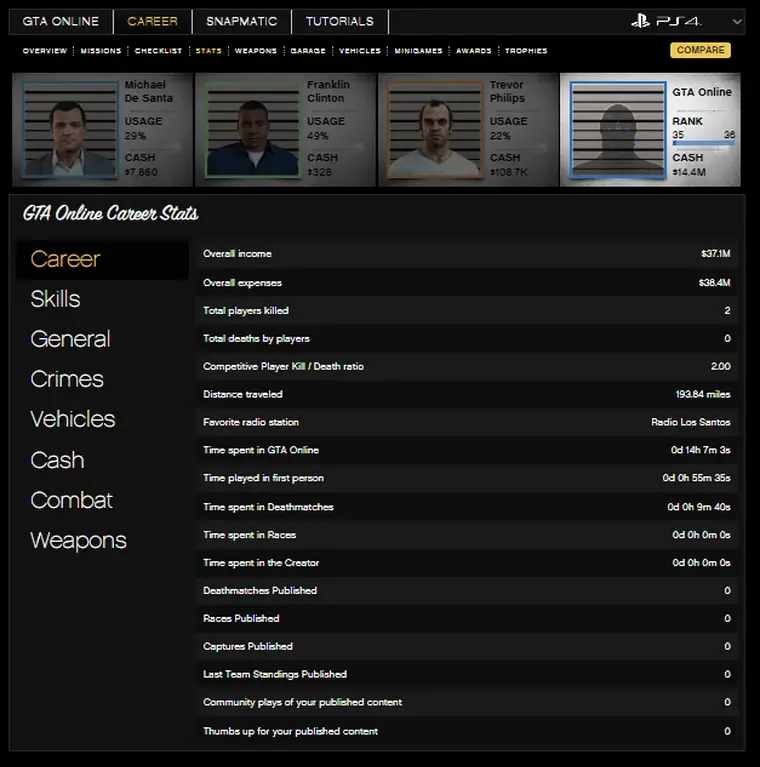
Task: Click the Captures Published row
Action: (467, 646)
